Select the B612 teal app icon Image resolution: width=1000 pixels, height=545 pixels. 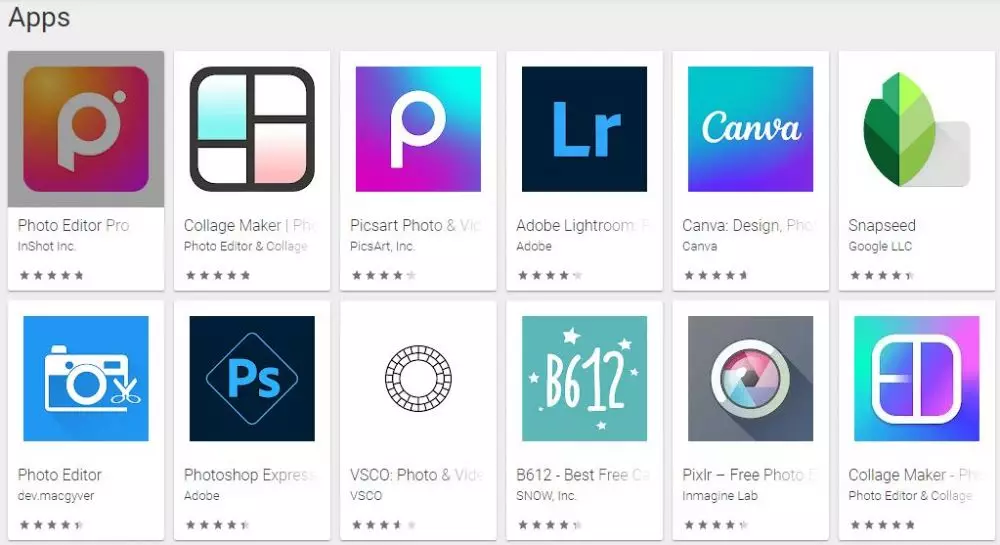tap(584, 379)
